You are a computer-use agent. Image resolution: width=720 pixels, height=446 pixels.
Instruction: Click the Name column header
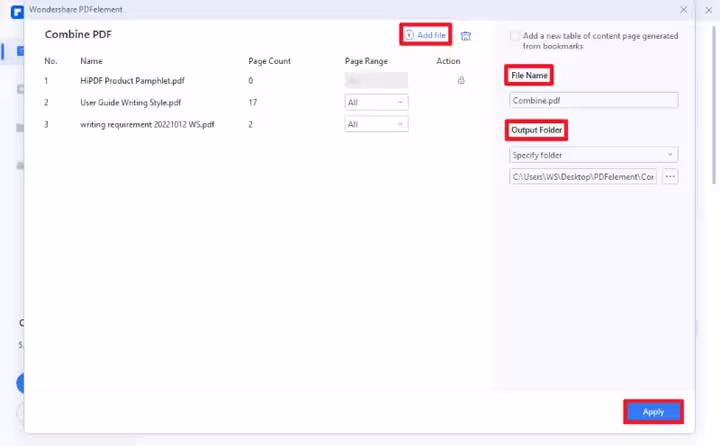pos(91,61)
